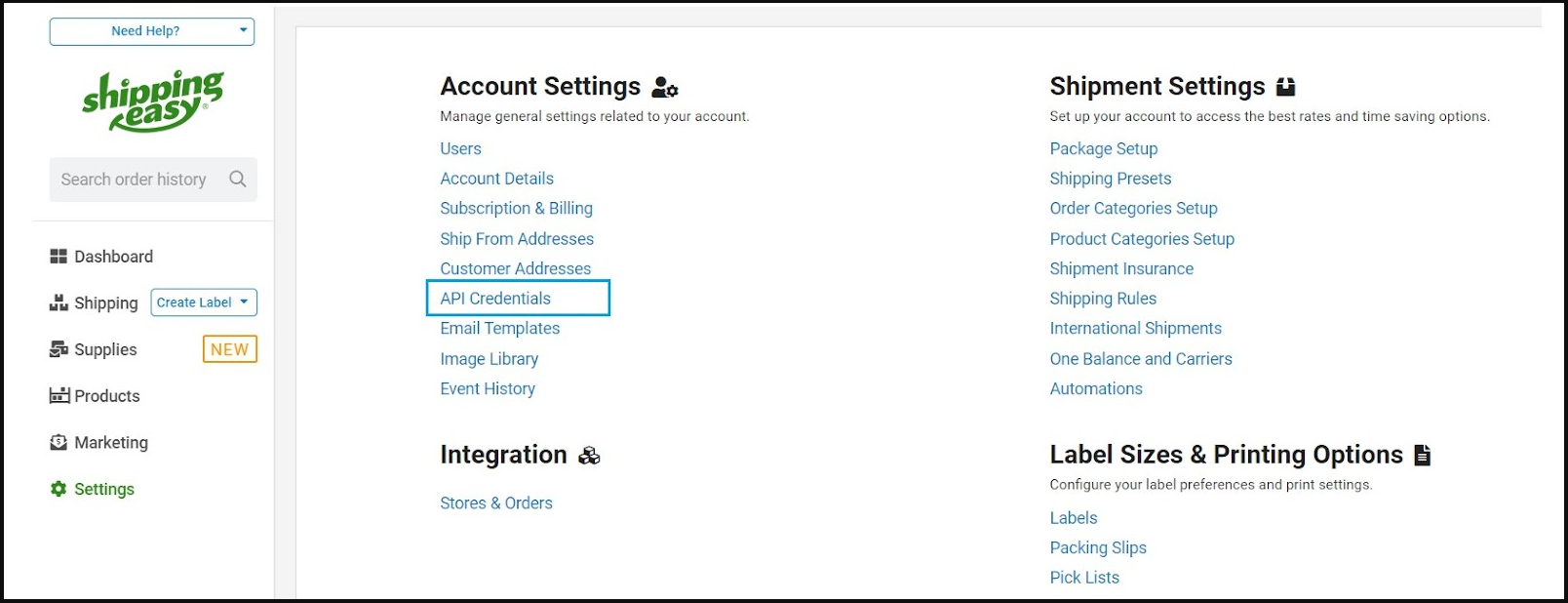
Task: Open the Shipping Rules link
Action: click(1103, 299)
